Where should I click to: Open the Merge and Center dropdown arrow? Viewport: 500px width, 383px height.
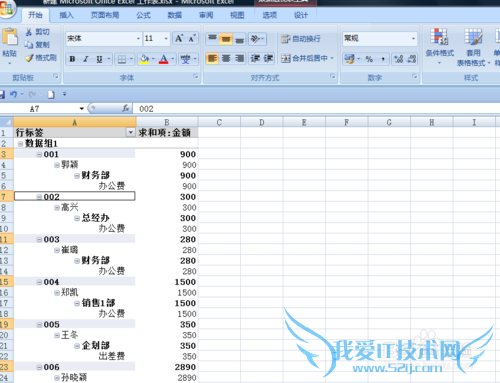tap(332, 59)
